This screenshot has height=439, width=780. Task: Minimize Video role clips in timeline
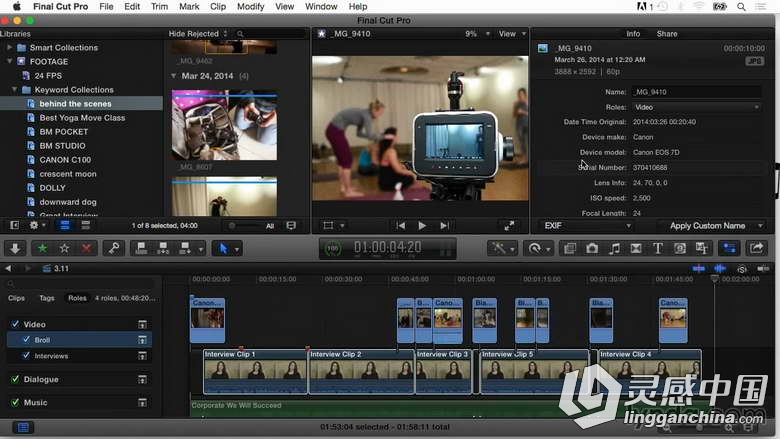(142, 324)
